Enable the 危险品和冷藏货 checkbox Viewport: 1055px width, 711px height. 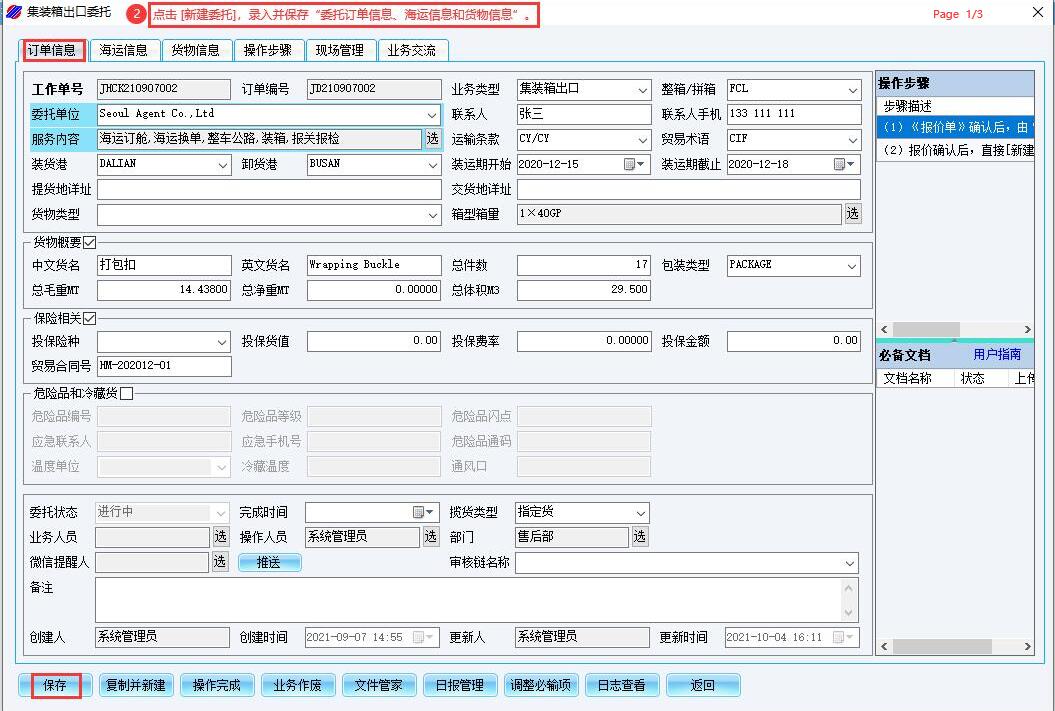126,394
